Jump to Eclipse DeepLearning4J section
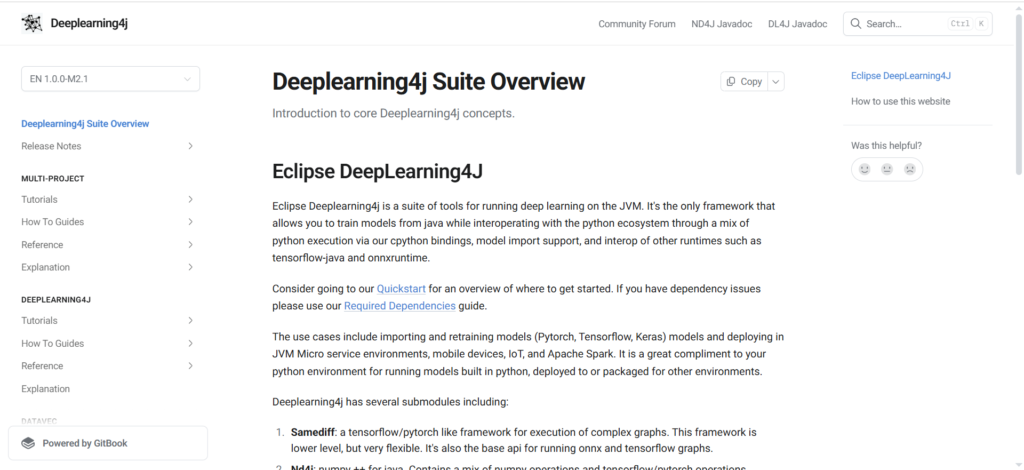The width and height of the screenshot is (1024, 470). 901,76
